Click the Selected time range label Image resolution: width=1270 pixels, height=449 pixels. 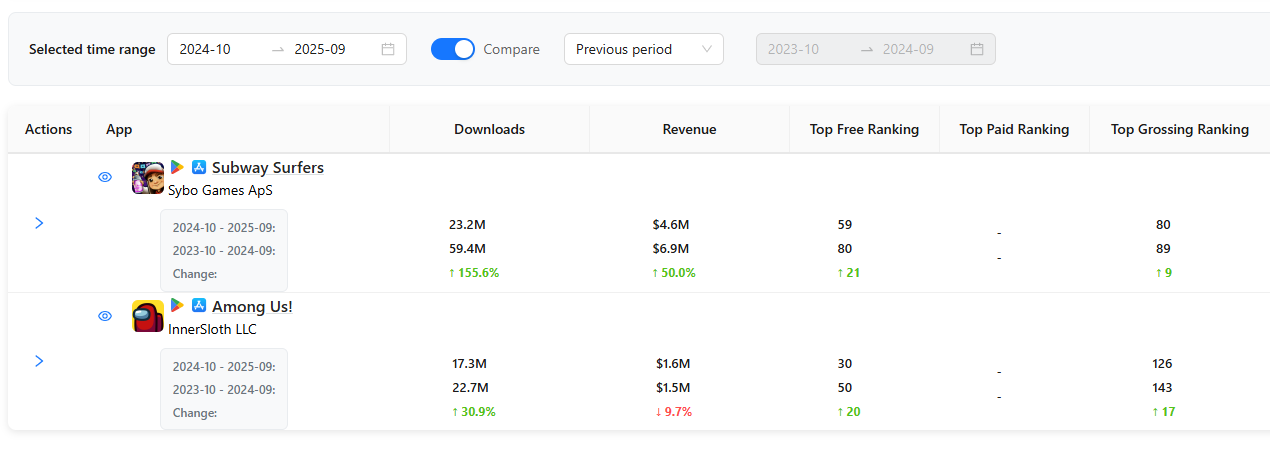(x=92, y=49)
